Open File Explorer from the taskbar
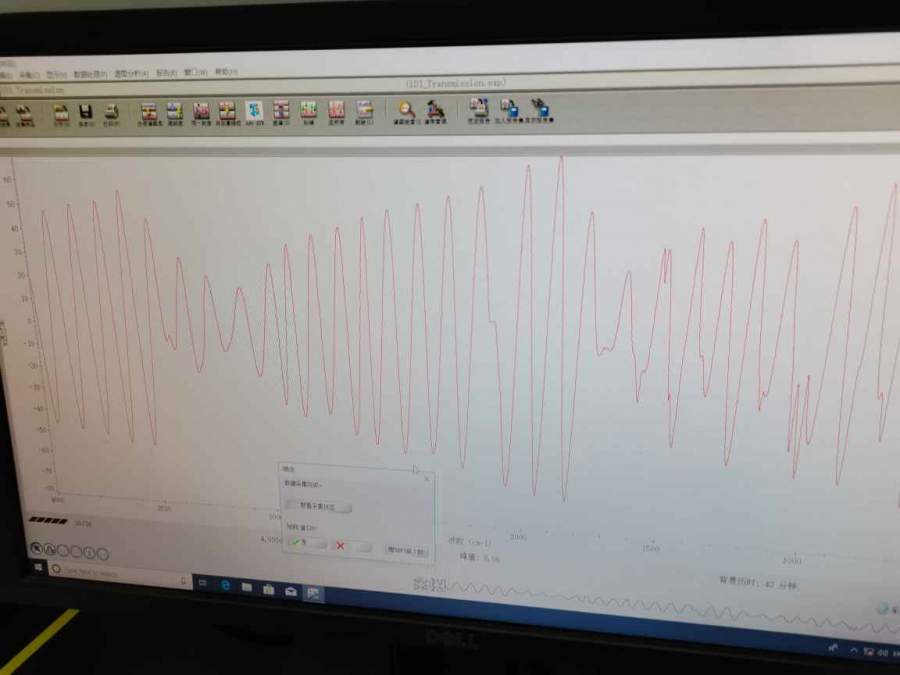 point(247,587)
